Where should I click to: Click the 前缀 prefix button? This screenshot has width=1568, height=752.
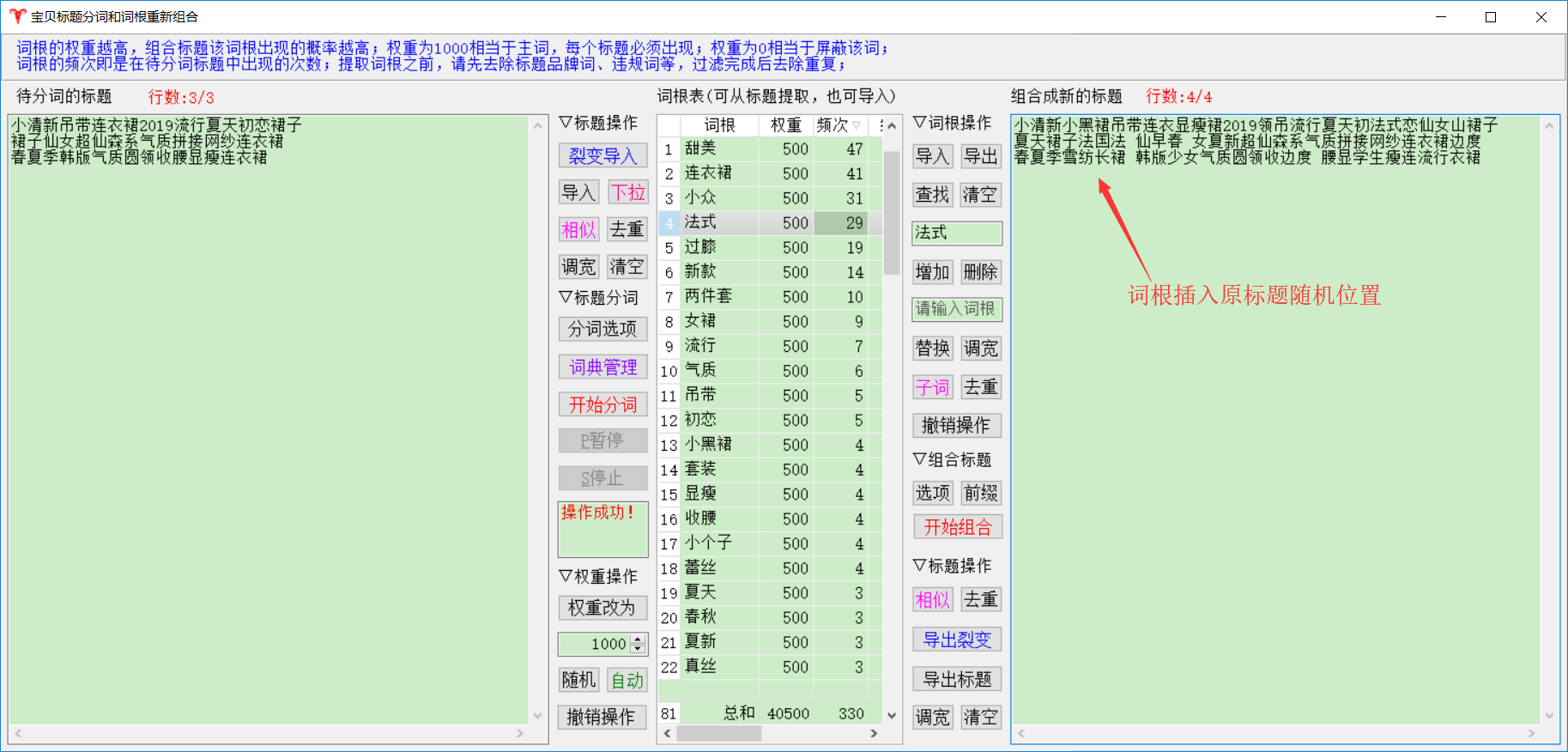[x=980, y=493]
